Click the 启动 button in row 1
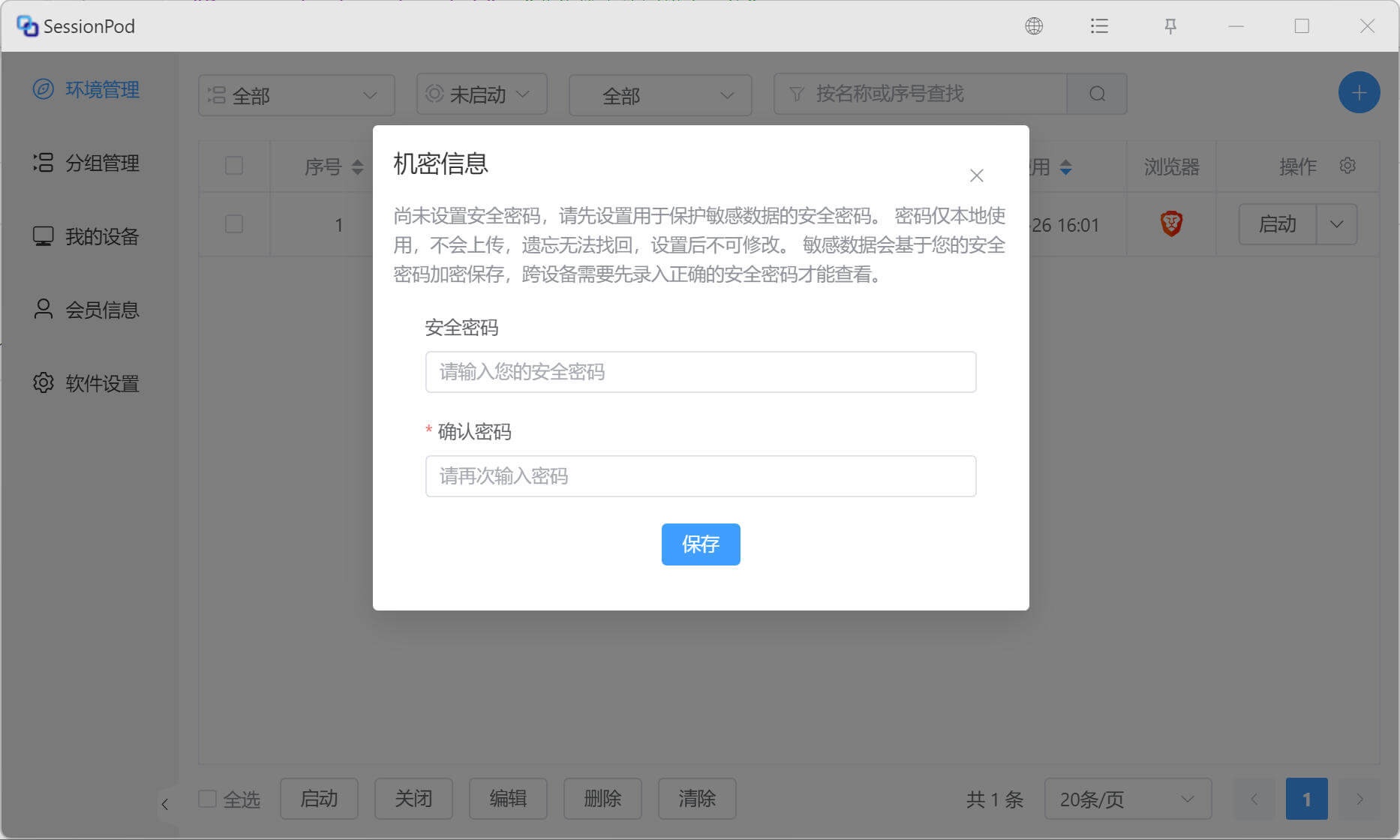 pos(1277,224)
